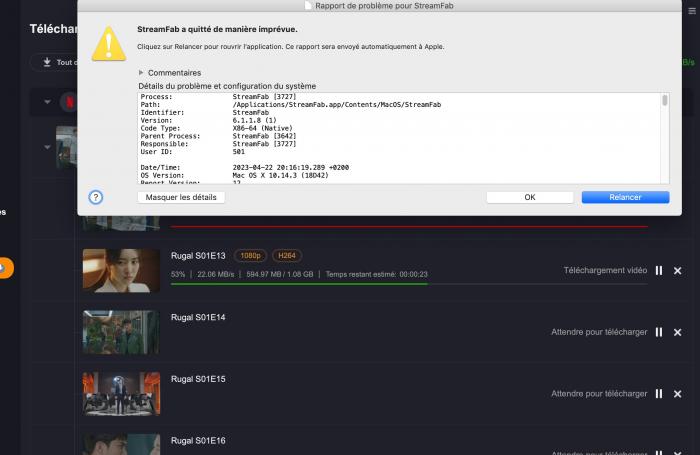Open Rugal S01E14 thumbnail
The width and height of the screenshot is (700, 455).
pos(121,332)
